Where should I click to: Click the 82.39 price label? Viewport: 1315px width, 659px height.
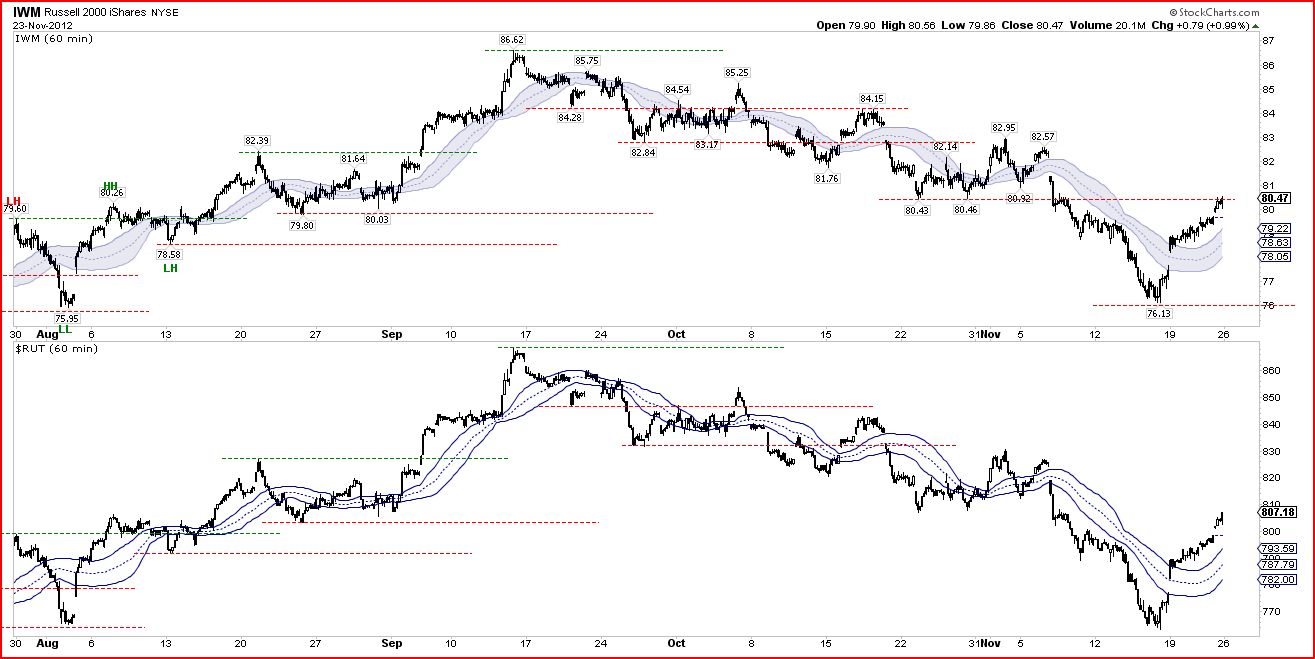click(257, 140)
